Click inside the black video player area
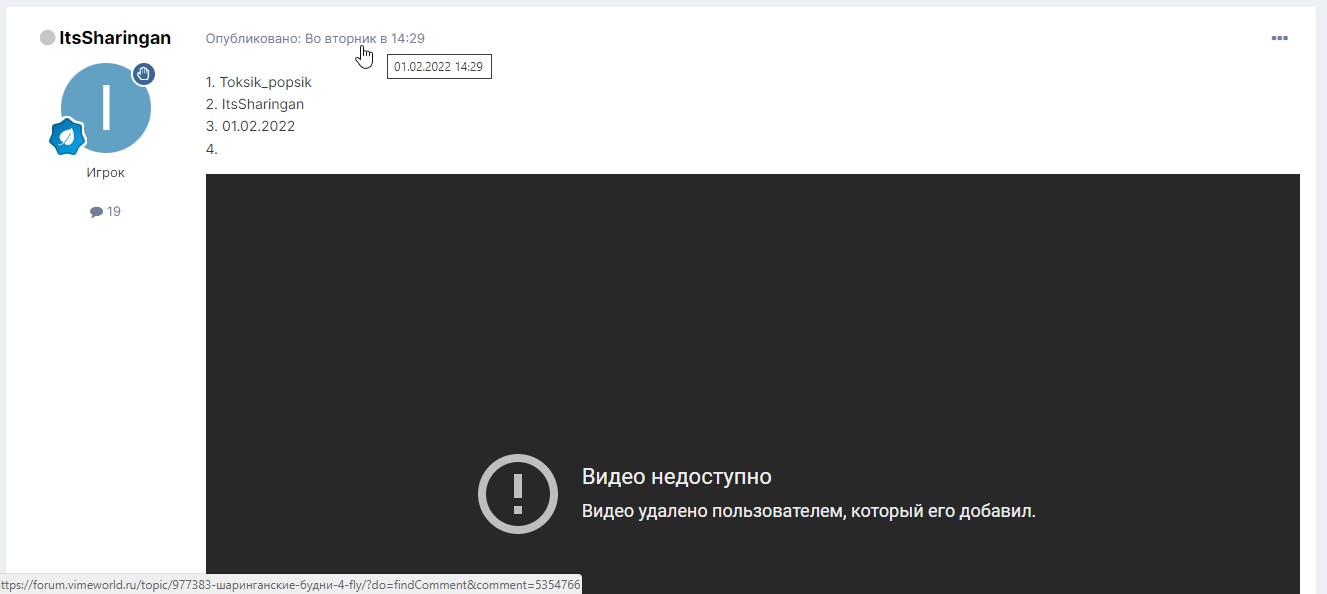 pos(752,300)
